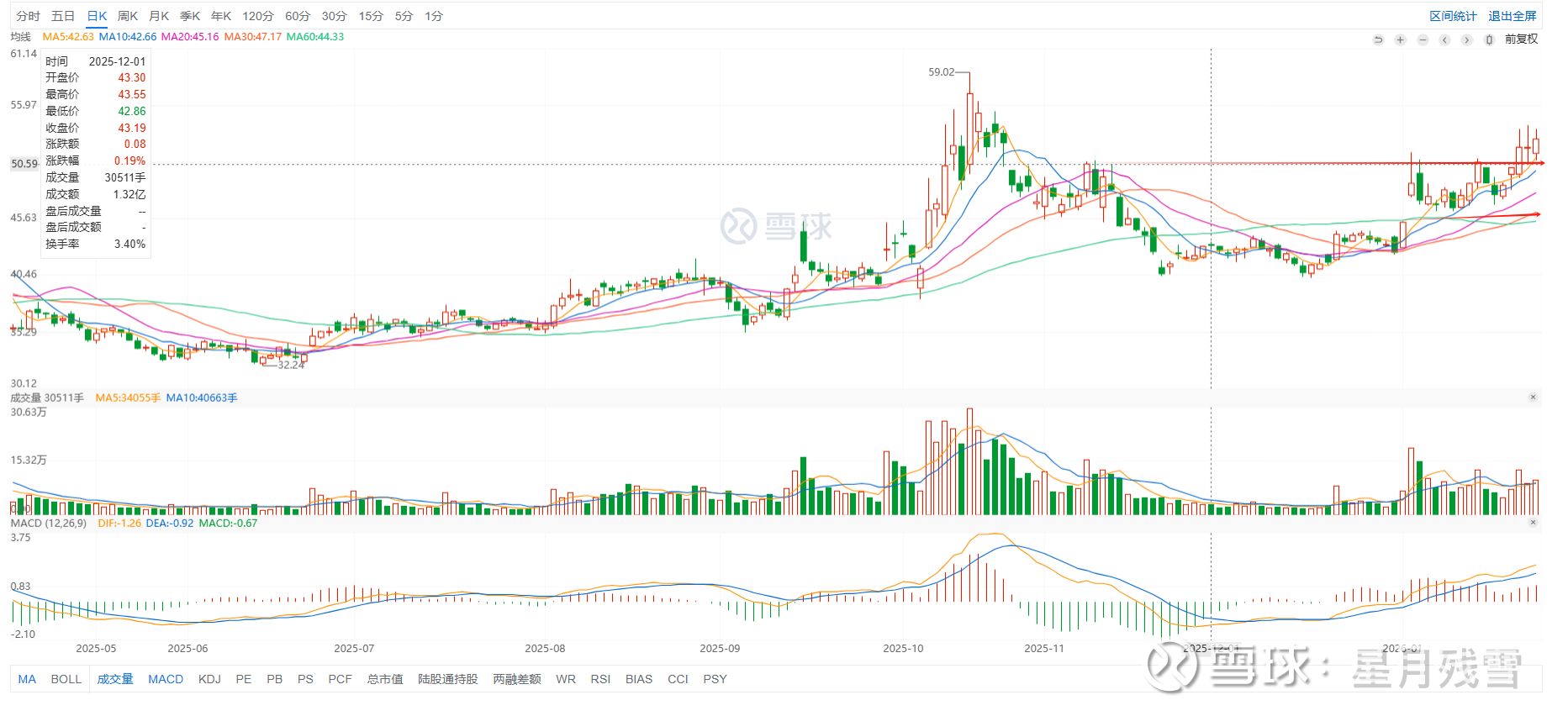Click the 区间统计 link
1568x716 pixels.
pyautogui.click(x=1453, y=16)
